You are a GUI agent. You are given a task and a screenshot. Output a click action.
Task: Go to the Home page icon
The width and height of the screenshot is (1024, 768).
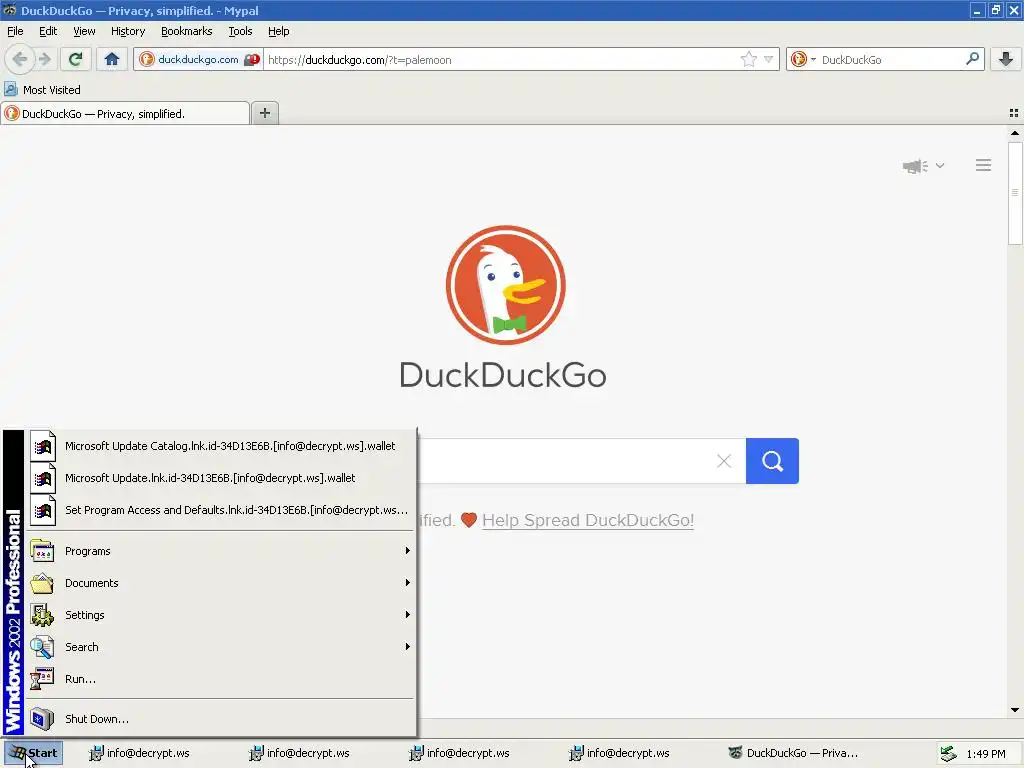pos(112,59)
